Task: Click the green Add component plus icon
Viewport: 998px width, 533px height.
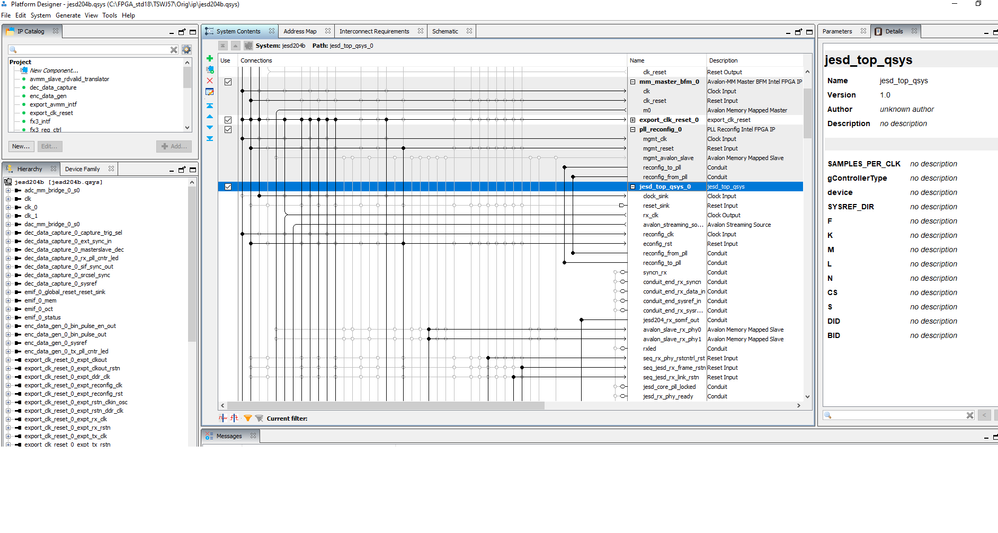Action: coord(210,59)
